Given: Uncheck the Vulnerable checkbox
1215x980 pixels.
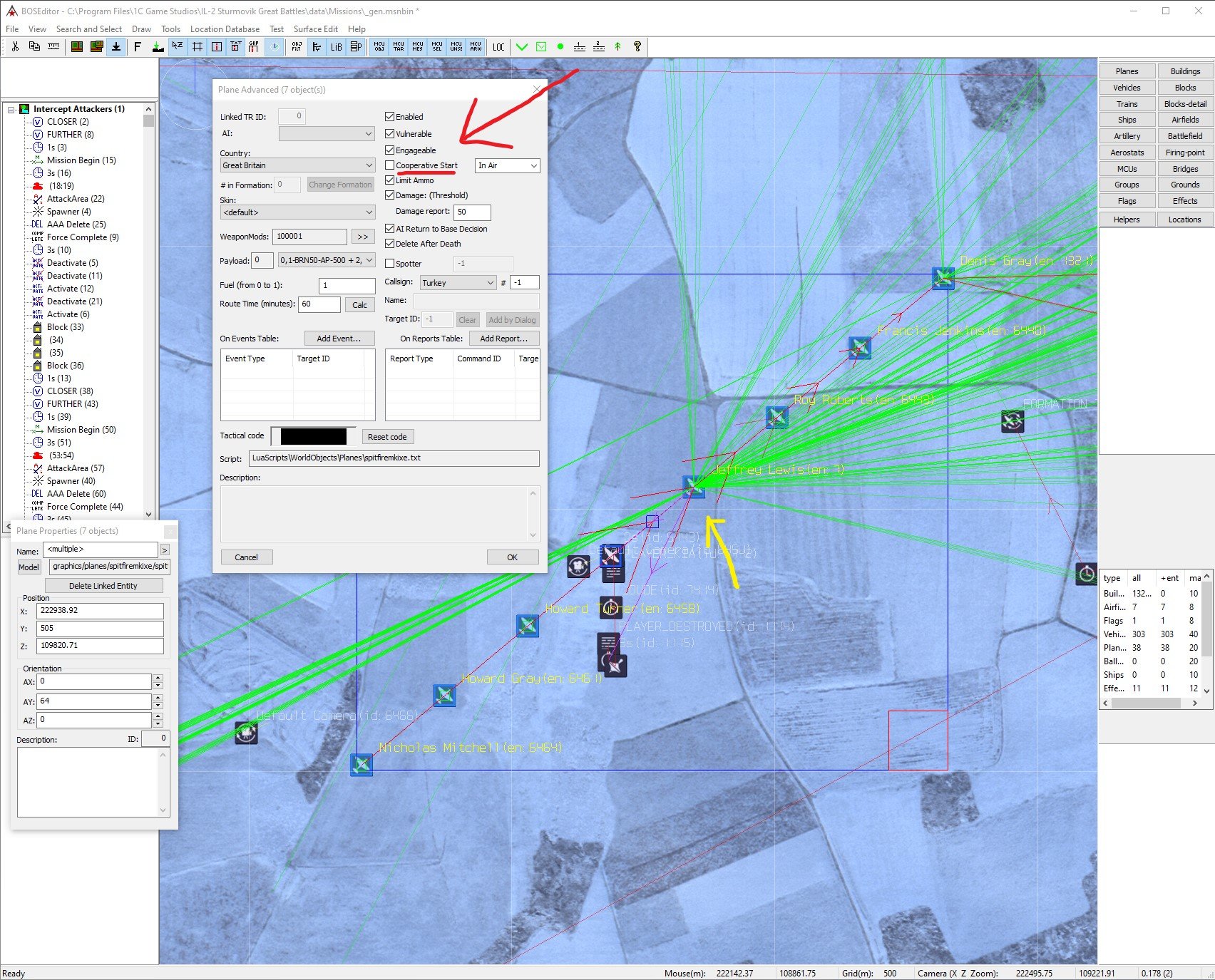Looking at the screenshot, I should coord(390,134).
